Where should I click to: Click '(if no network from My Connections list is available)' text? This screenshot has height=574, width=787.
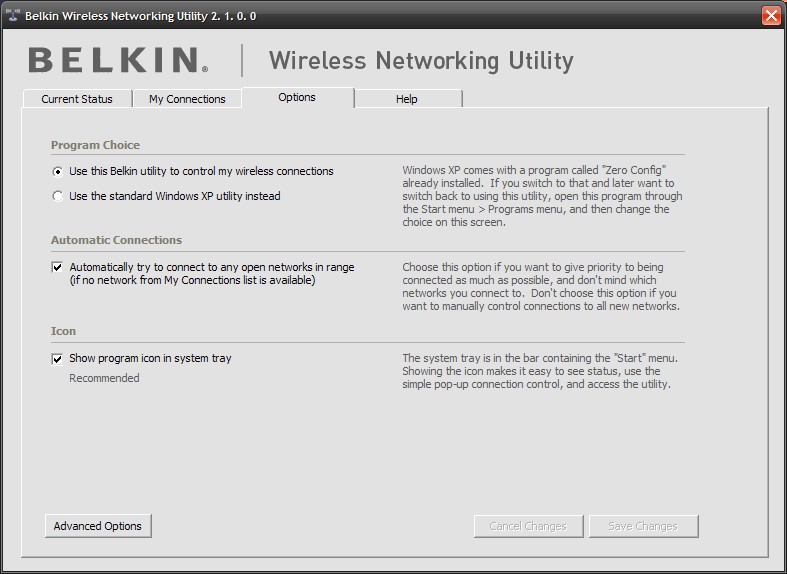[192, 280]
